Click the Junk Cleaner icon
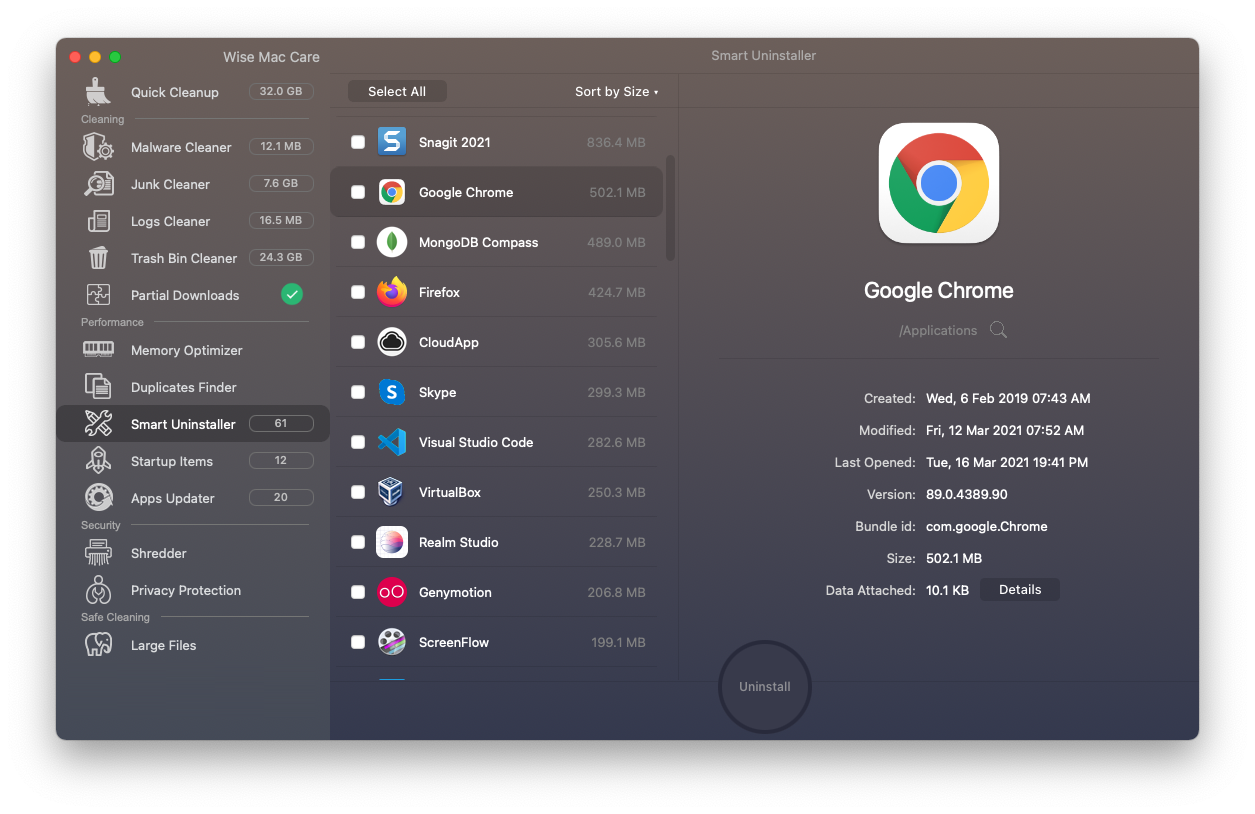 pos(98,184)
